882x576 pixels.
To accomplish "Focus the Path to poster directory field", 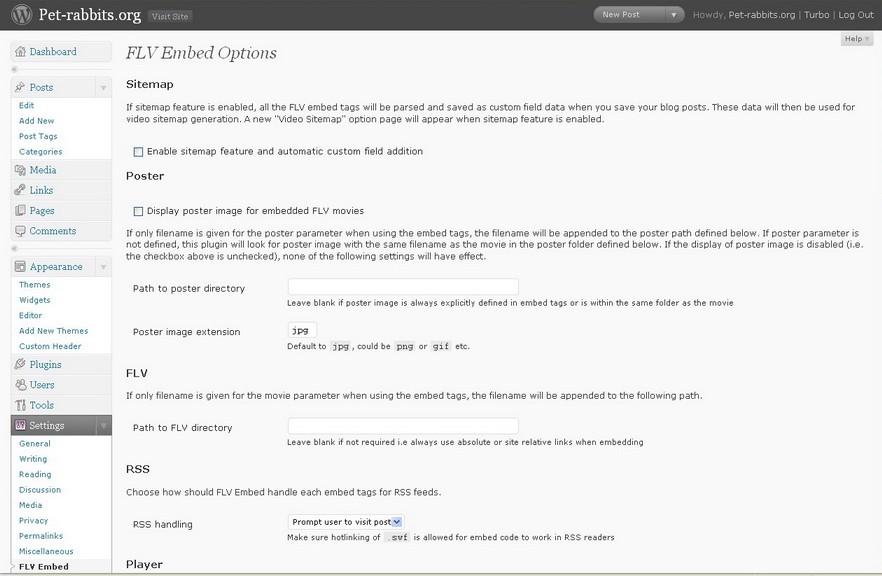I will (403, 287).
